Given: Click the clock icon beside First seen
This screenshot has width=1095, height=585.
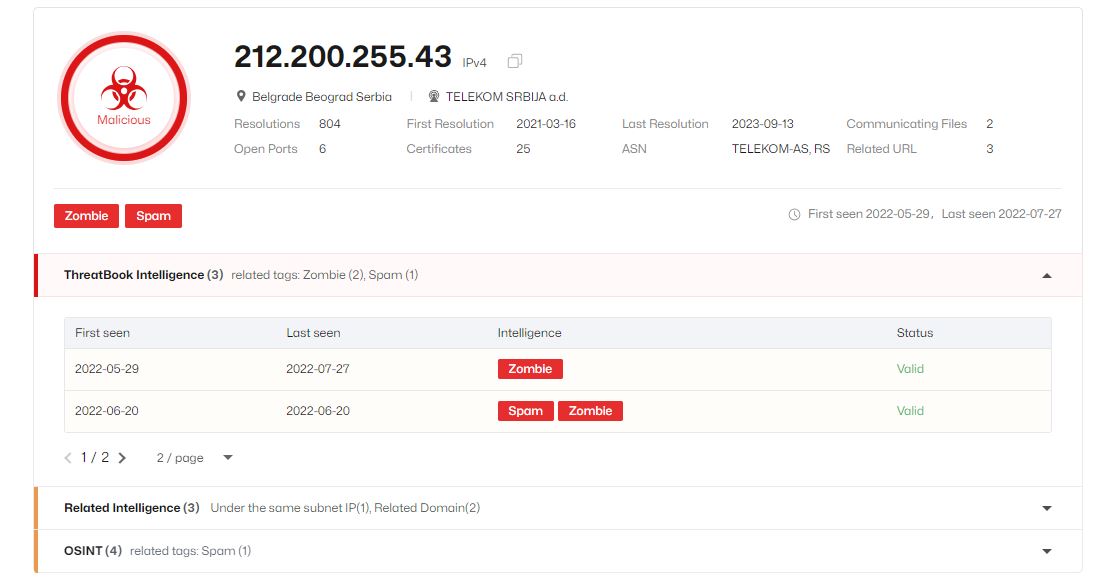Looking at the screenshot, I should coord(794,214).
